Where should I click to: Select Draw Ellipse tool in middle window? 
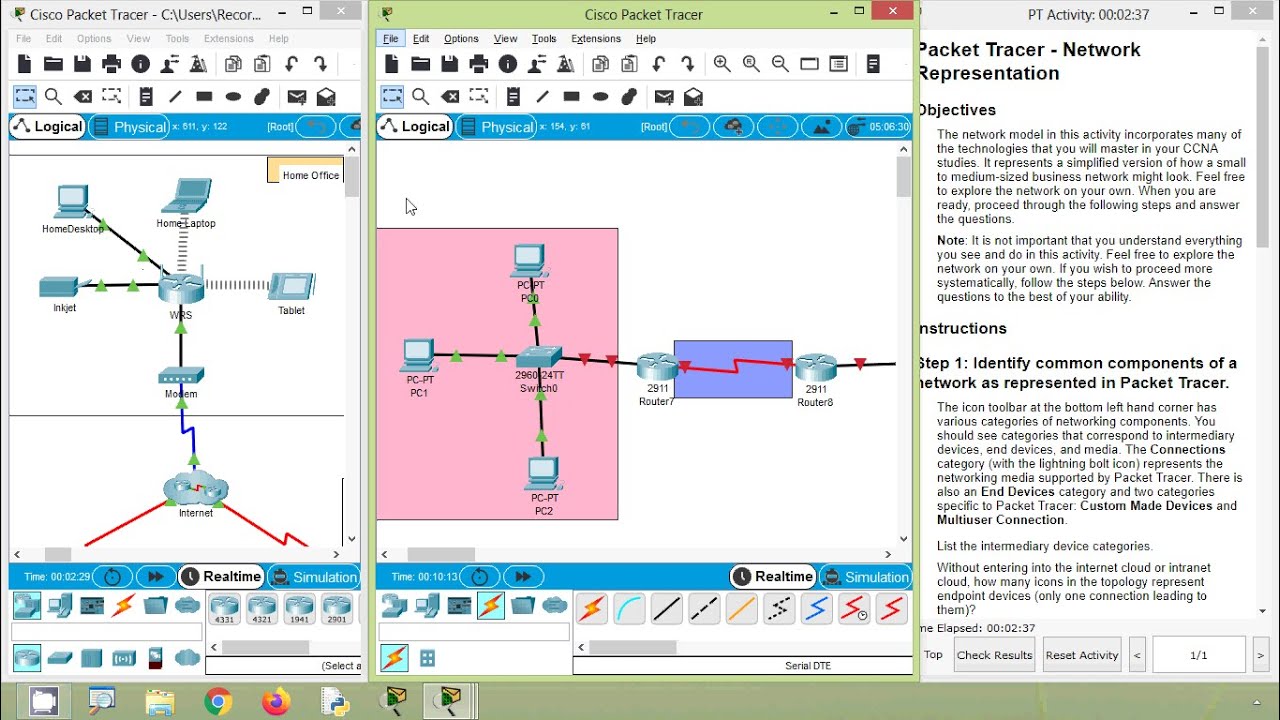(x=600, y=97)
